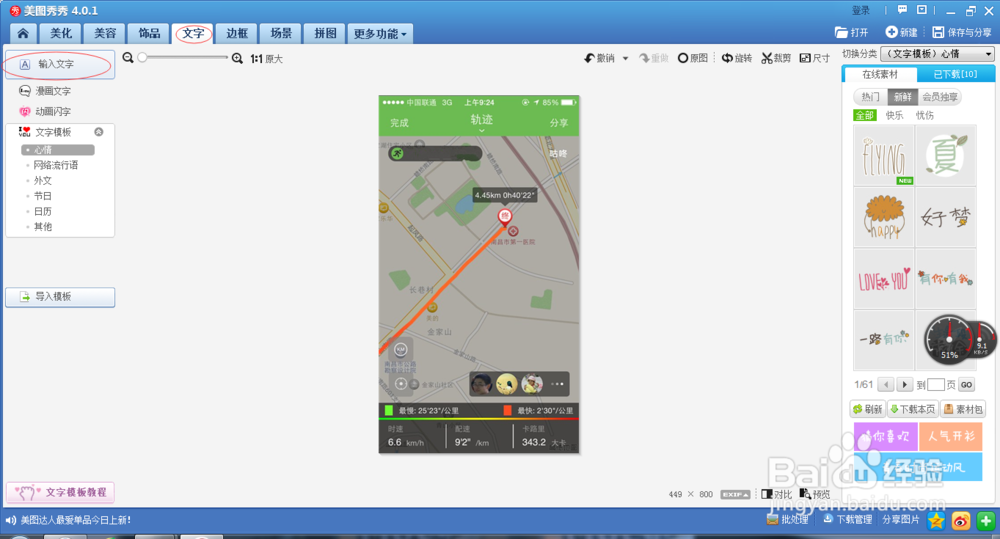
Task: Select the 裁剪 crop tool
Action: pyautogui.click(x=776, y=58)
